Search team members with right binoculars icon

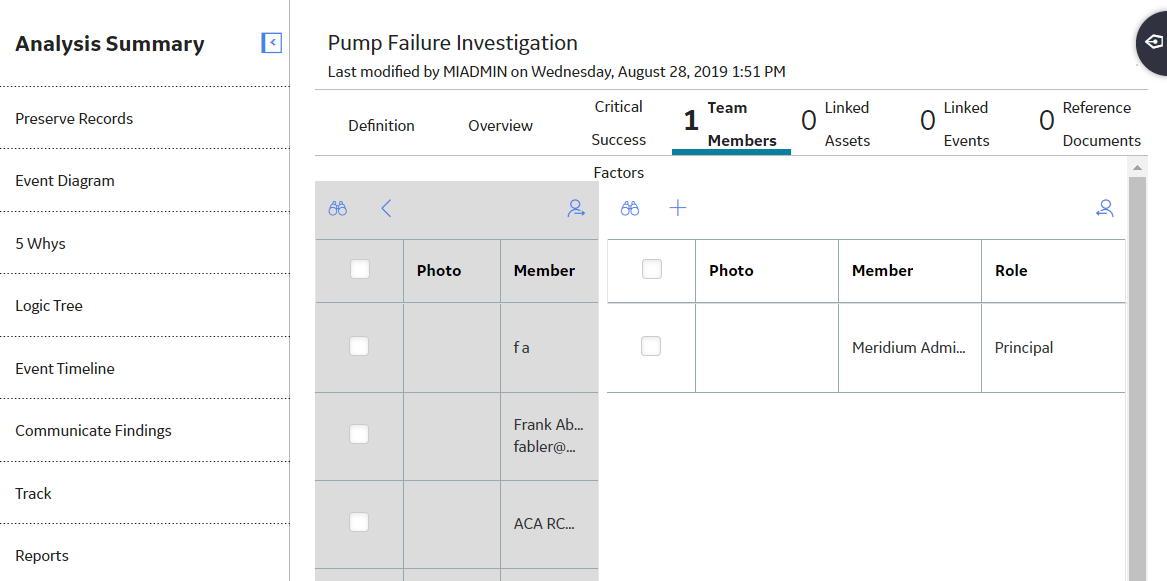(x=630, y=208)
